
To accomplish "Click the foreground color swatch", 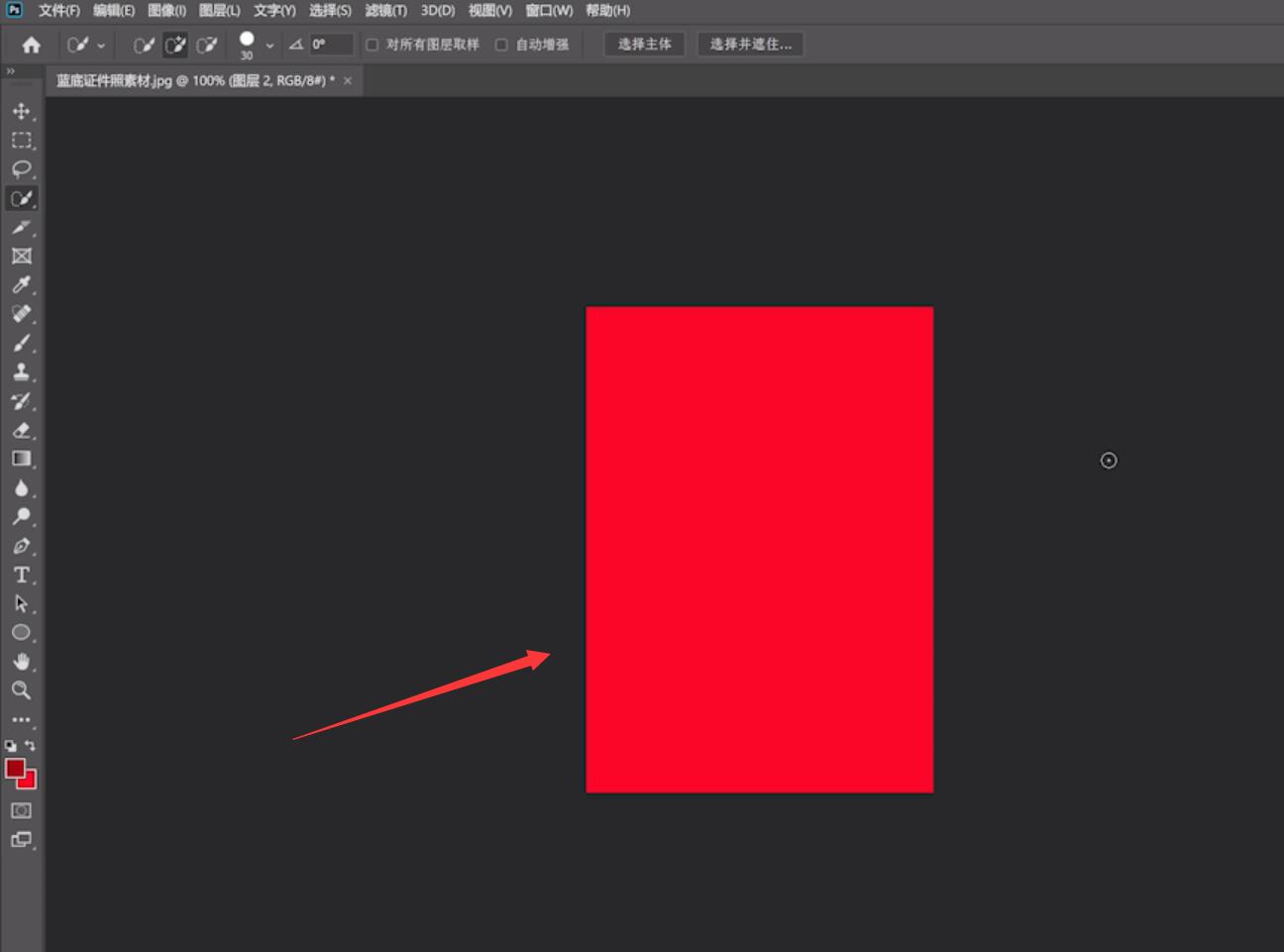I will coord(14,769).
